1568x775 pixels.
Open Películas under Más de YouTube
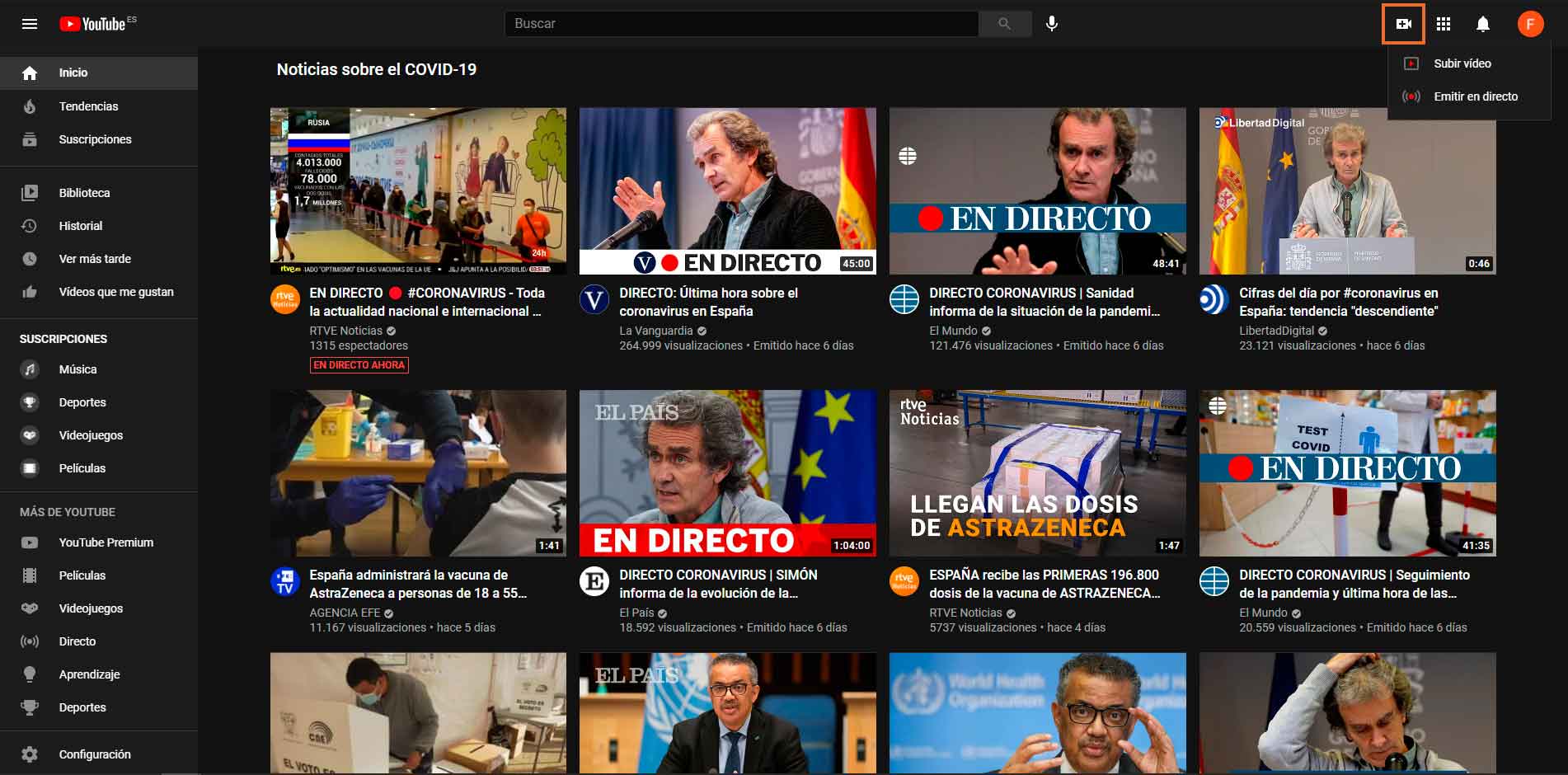[99, 575]
